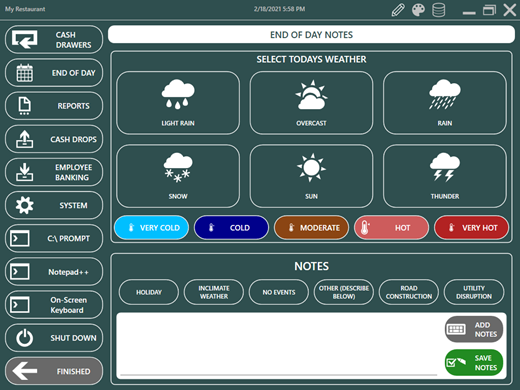Toggle the Road Construction note tag
Image resolution: width=520 pixels, height=390 pixels.
[x=409, y=292]
